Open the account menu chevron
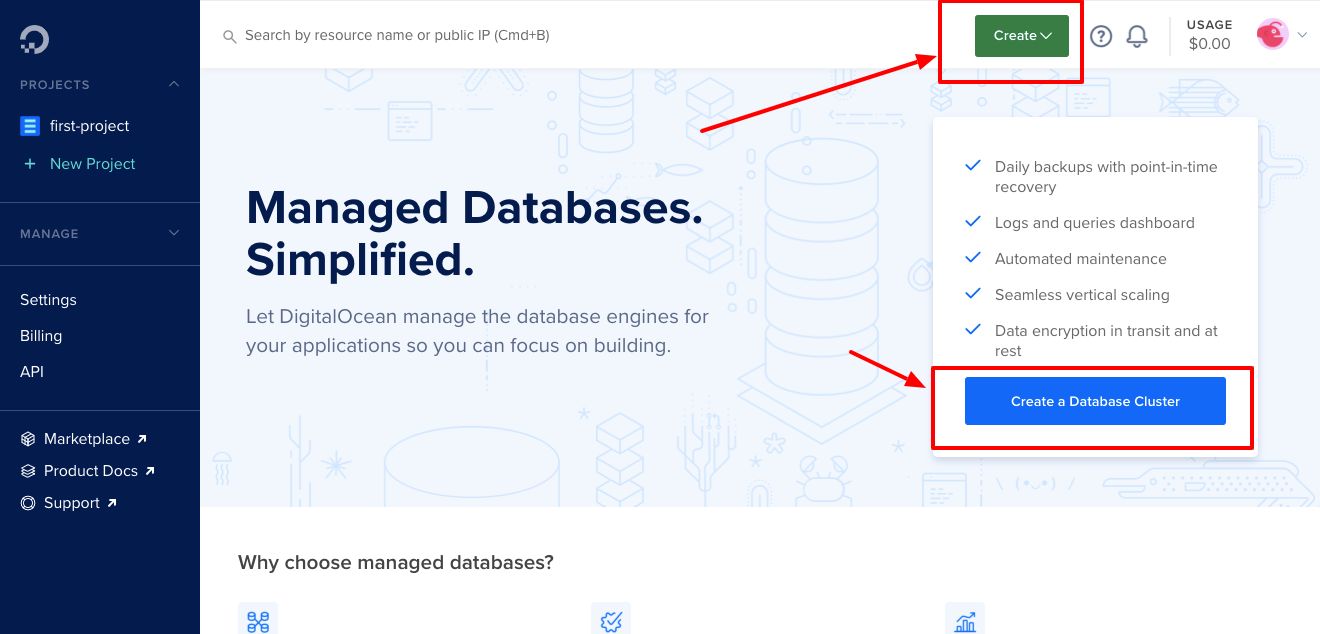Viewport: 1320px width, 634px height. 1302,35
